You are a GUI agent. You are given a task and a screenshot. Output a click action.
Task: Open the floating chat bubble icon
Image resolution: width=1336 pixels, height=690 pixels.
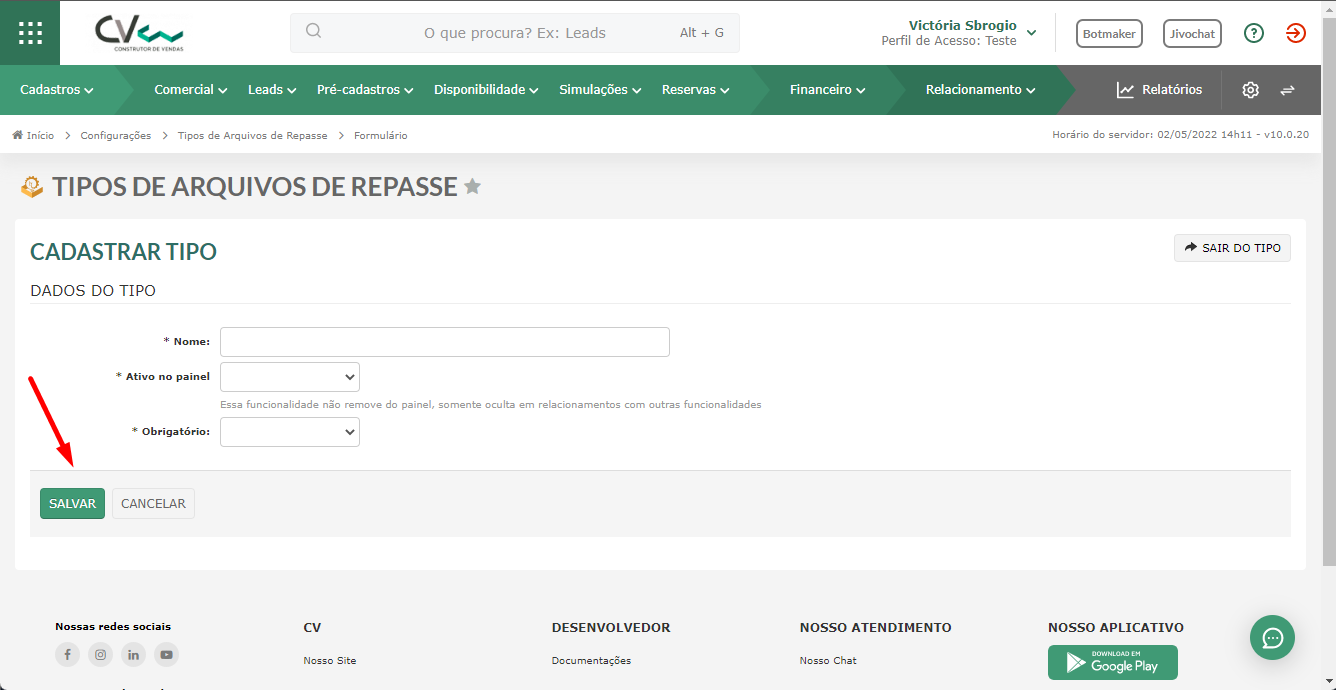[x=1272, y=637]
